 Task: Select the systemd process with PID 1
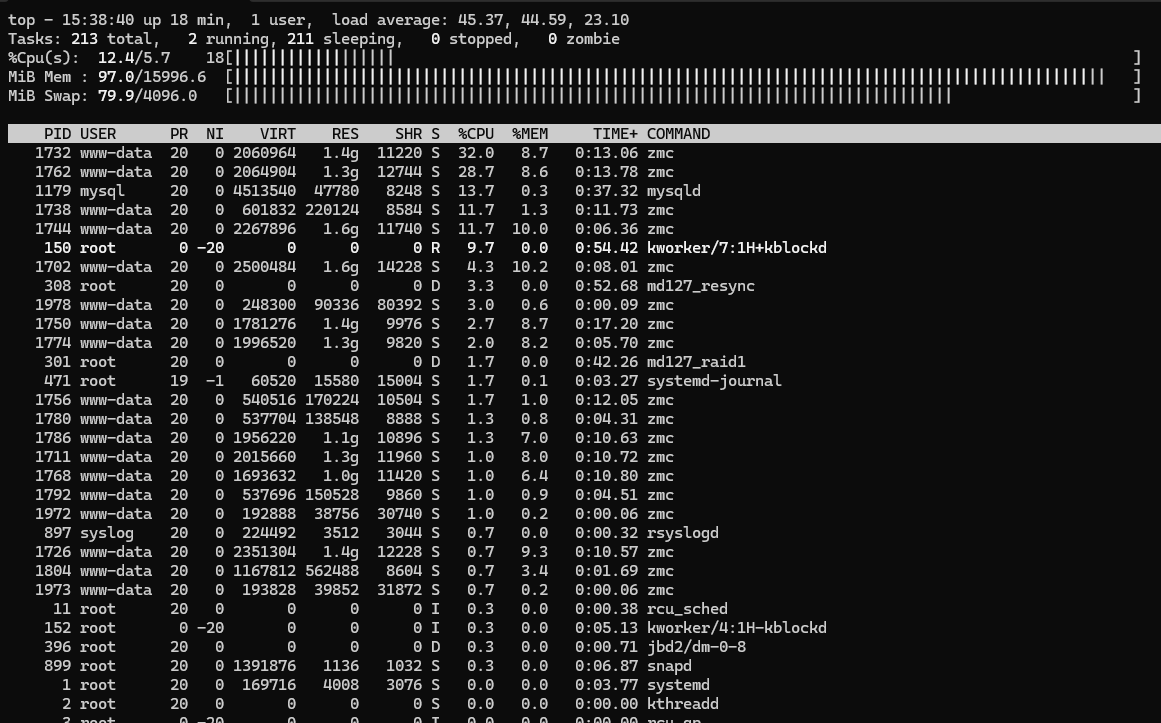[x=400, y=684]
